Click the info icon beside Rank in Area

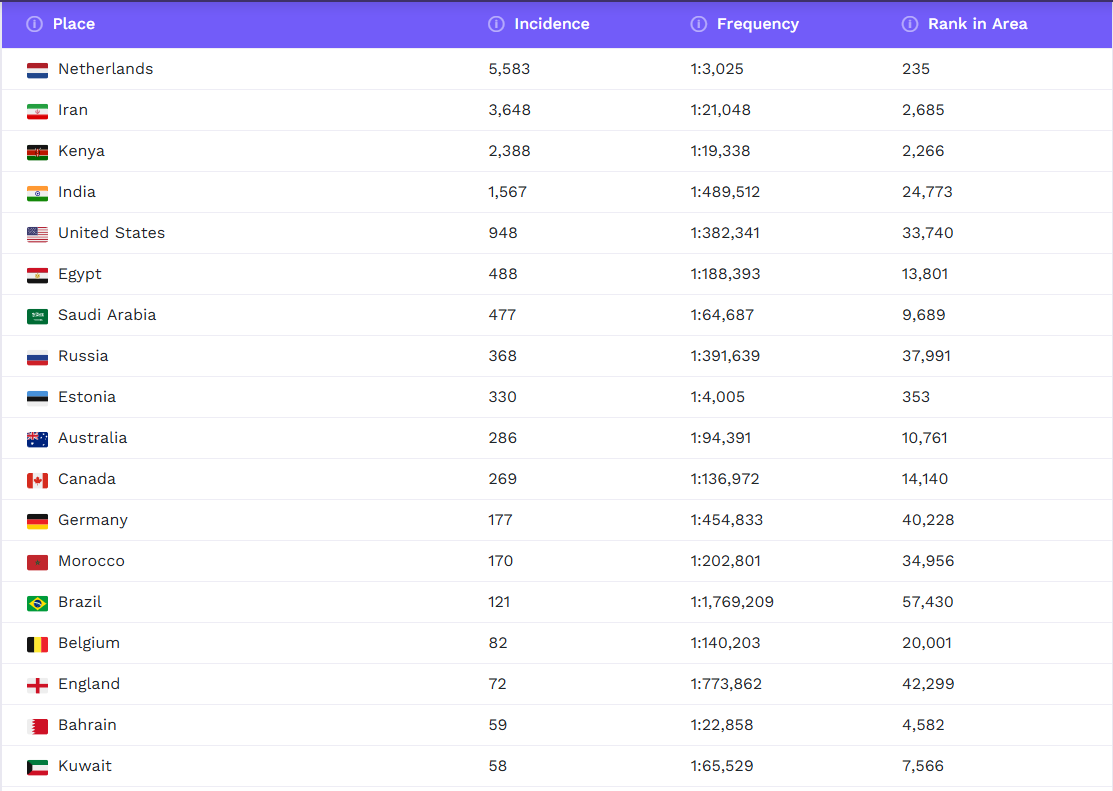[910, 24]
